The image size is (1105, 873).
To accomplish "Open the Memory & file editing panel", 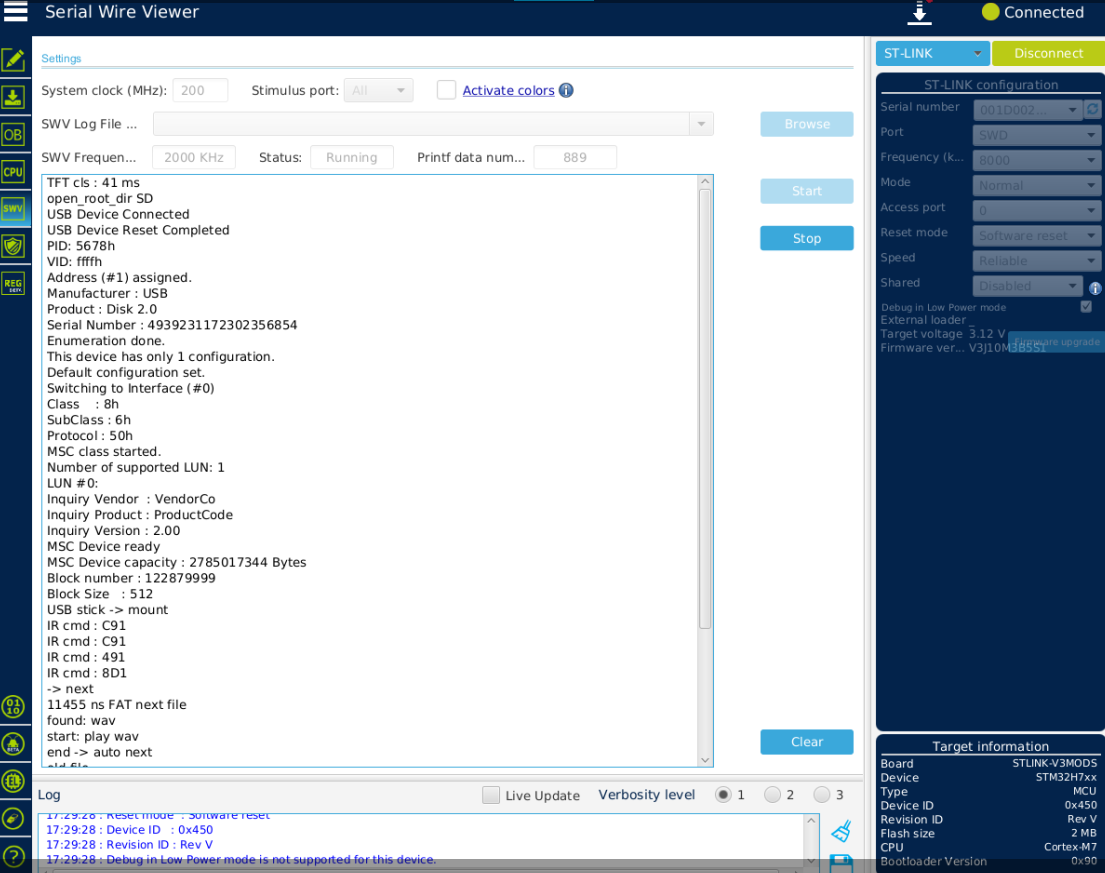I will [13, 60].
